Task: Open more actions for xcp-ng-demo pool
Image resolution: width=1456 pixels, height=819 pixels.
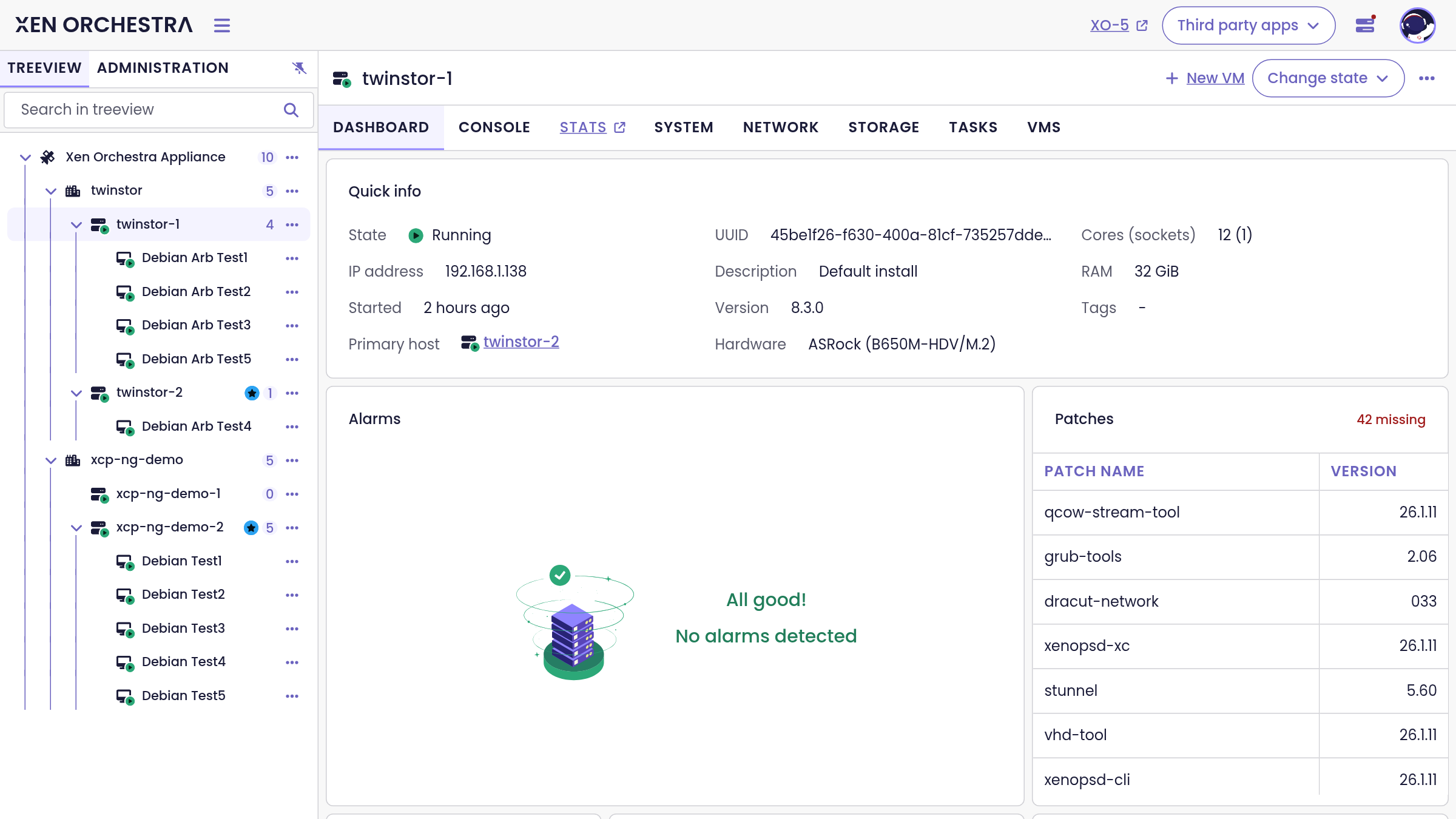Action: point(292,460)
